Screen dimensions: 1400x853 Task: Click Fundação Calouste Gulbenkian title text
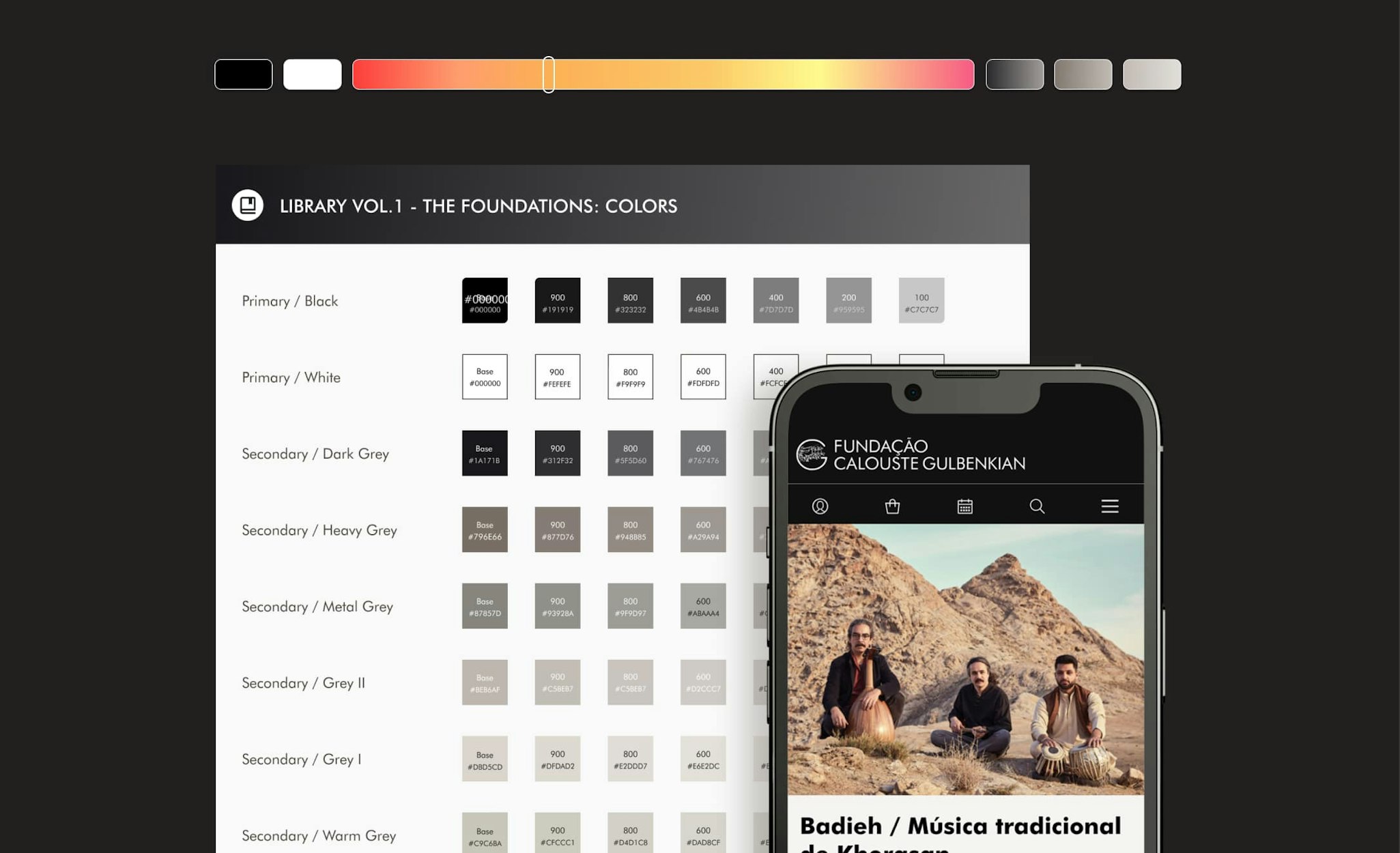pyautogui.click(x=929, y=454)
